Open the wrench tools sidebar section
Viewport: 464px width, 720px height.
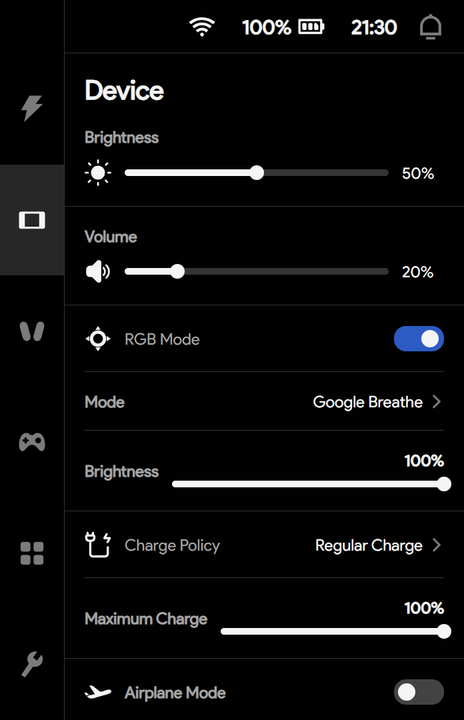32,664
